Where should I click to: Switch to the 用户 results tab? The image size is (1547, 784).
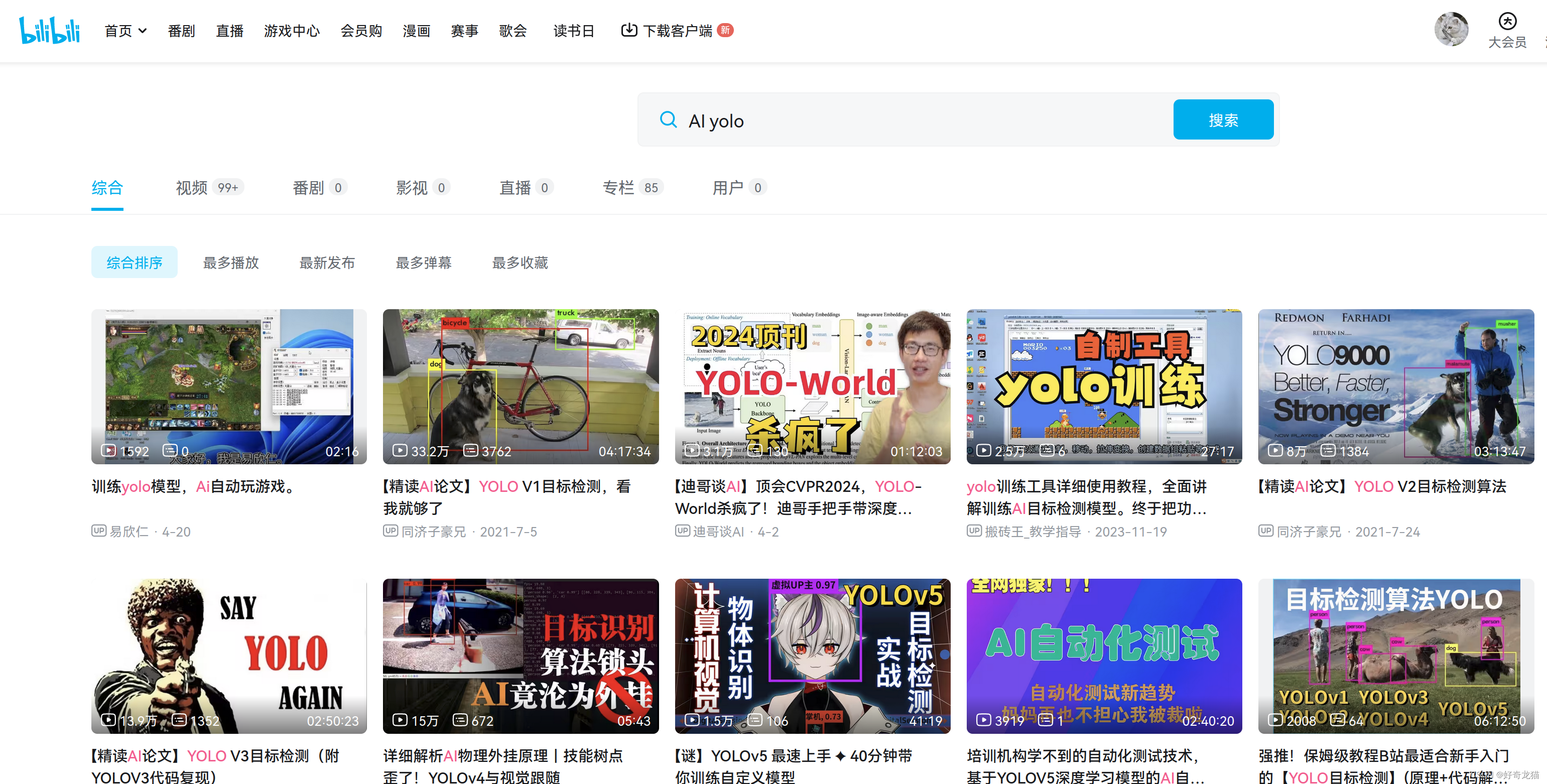pyautogui.click(x=739, y=188)
